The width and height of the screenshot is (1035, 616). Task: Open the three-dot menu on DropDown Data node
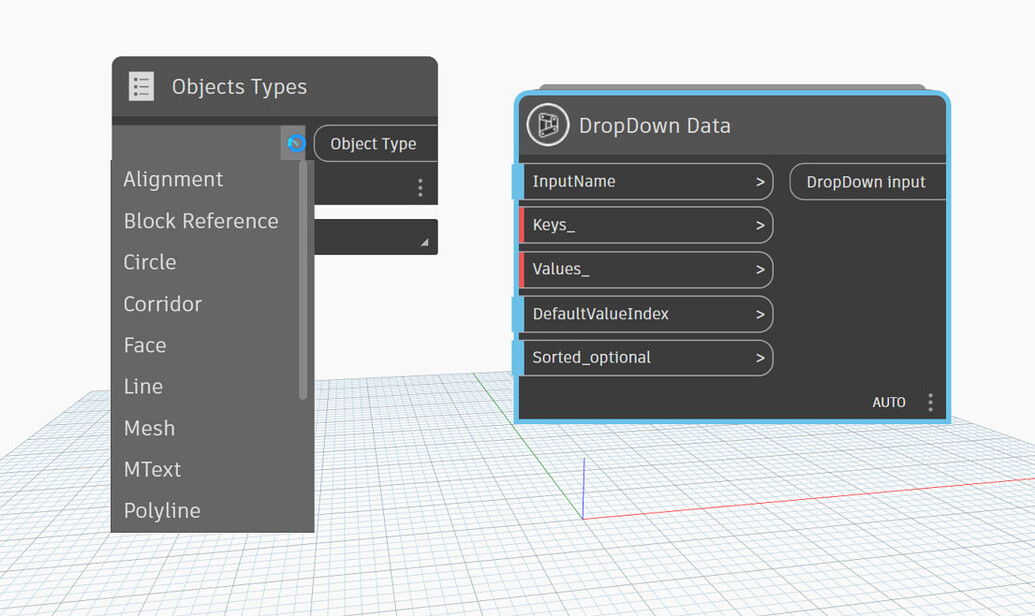pyautogui.click(x=929, y=401)
